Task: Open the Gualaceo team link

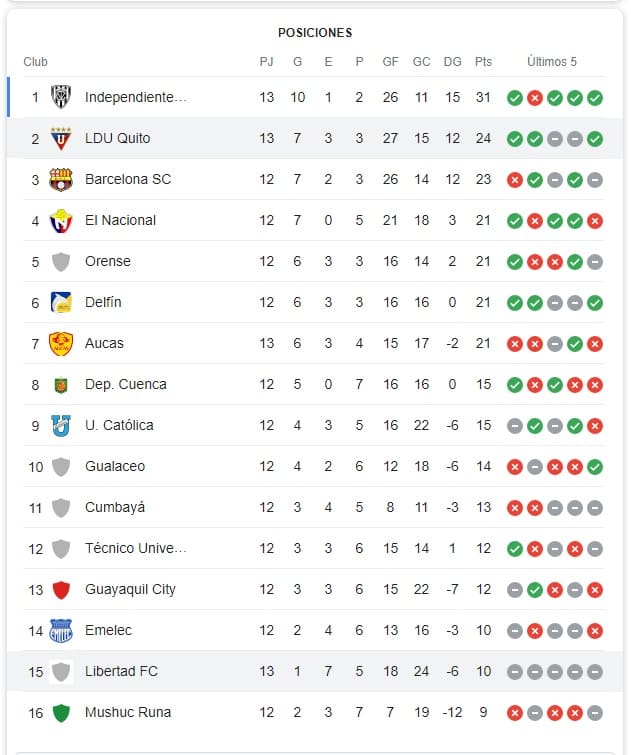Action: pos(114,466)
